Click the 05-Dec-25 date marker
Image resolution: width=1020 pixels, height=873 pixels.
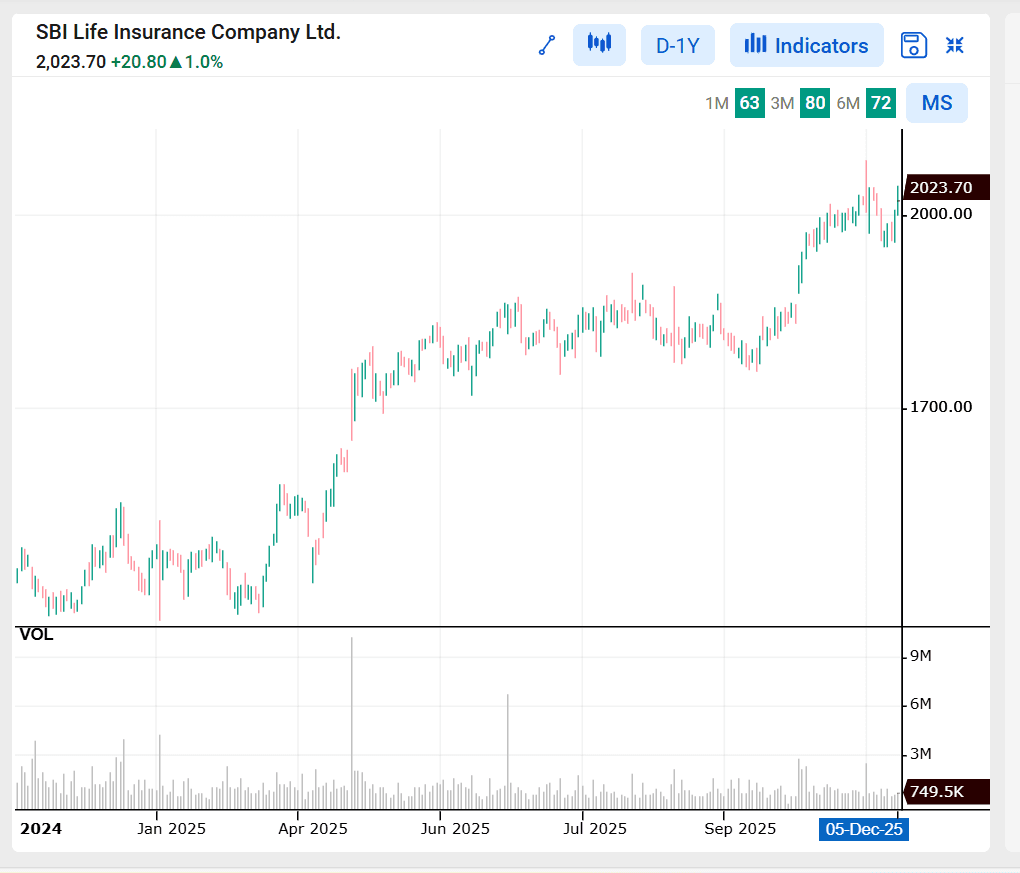(864, 829)
